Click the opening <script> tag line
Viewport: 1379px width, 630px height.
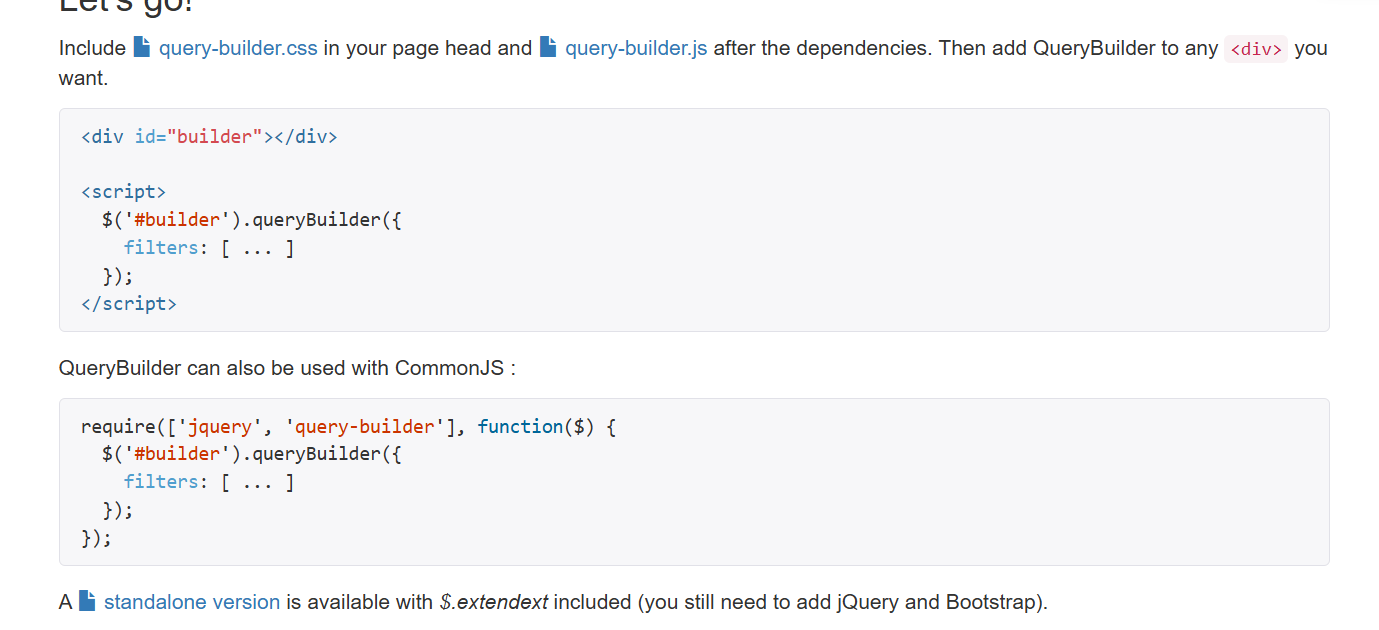pos(123,192)
